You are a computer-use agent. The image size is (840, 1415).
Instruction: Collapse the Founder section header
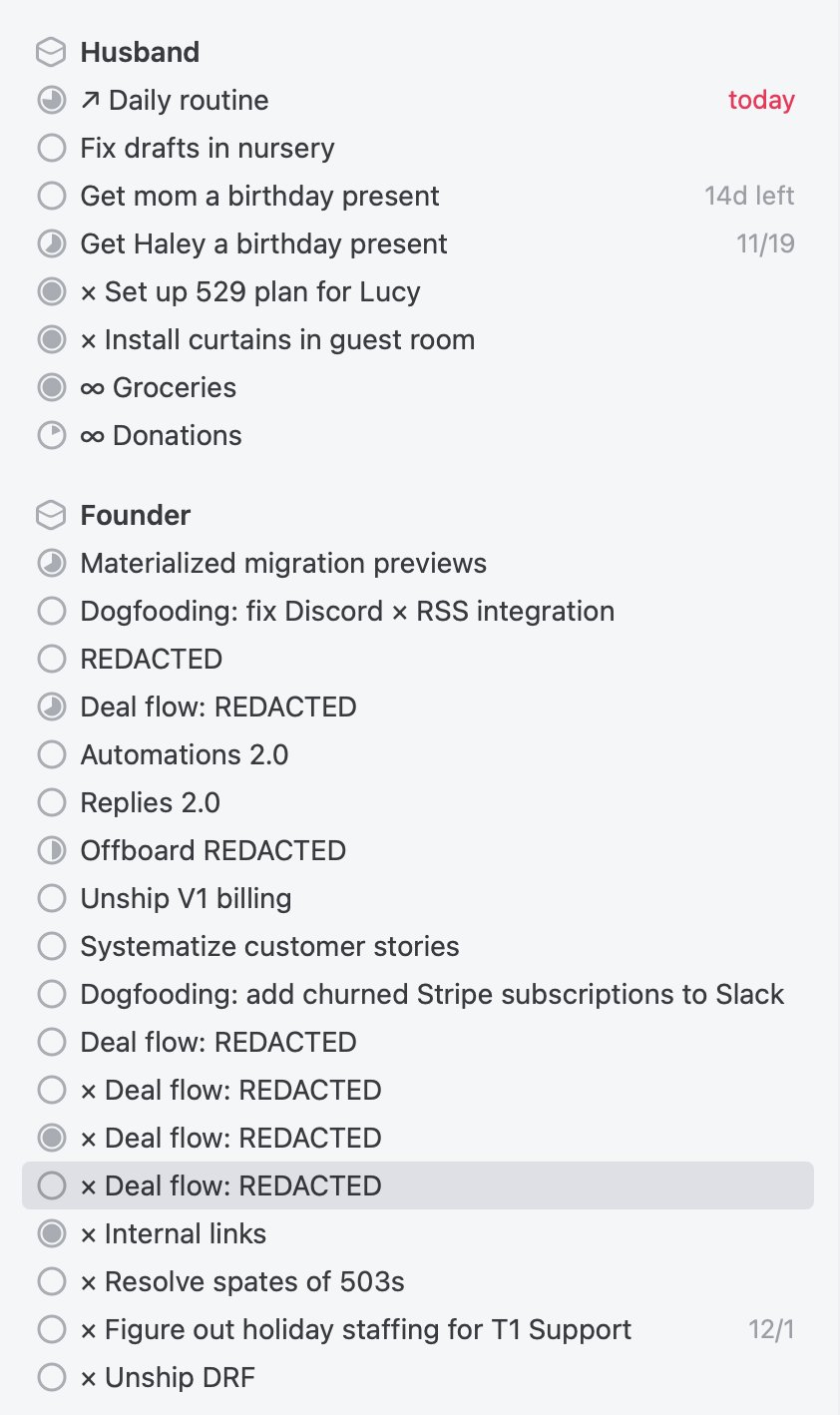[136, 515]
